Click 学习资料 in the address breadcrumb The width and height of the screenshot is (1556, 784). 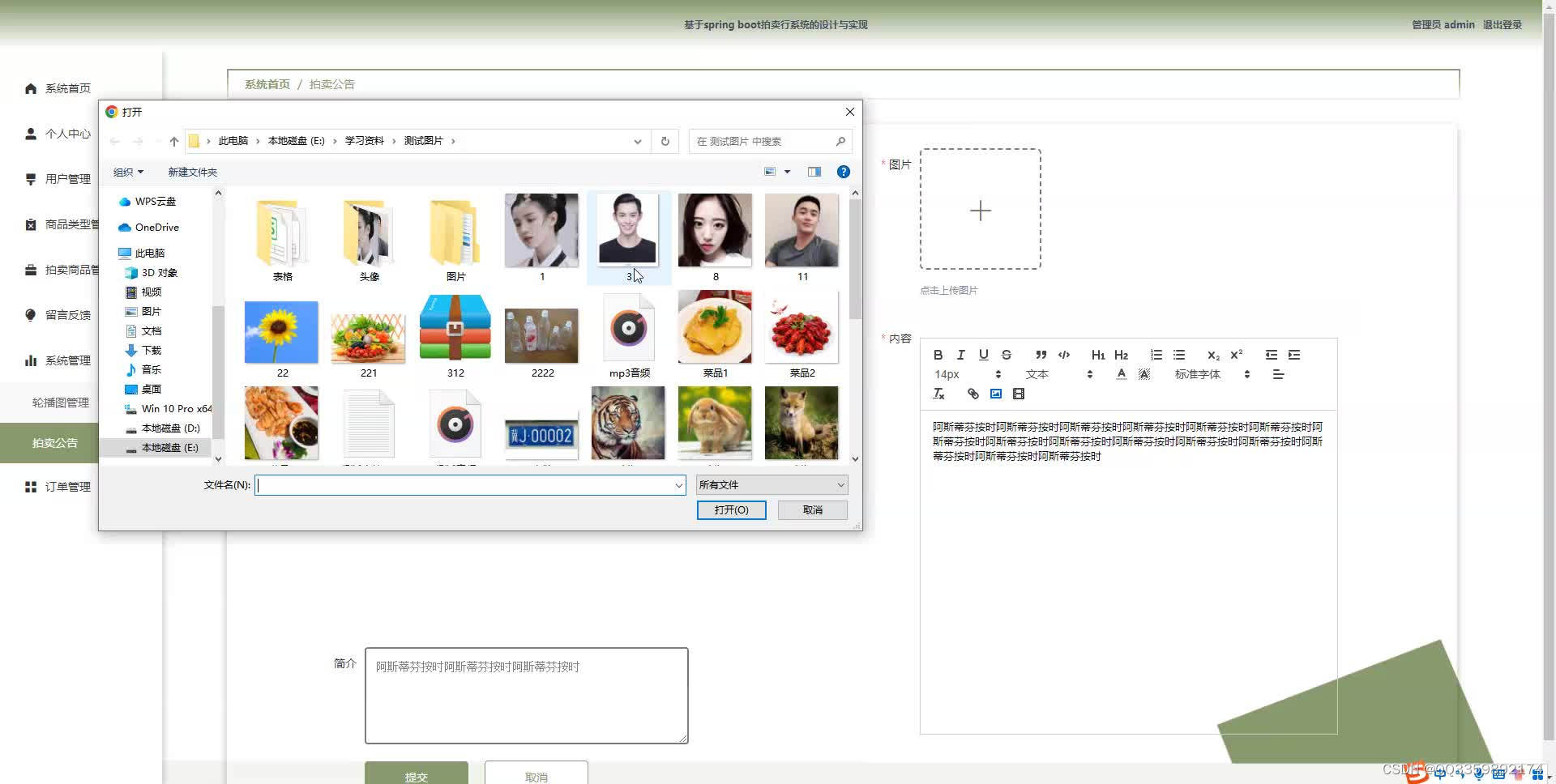(x=364, y=141)
